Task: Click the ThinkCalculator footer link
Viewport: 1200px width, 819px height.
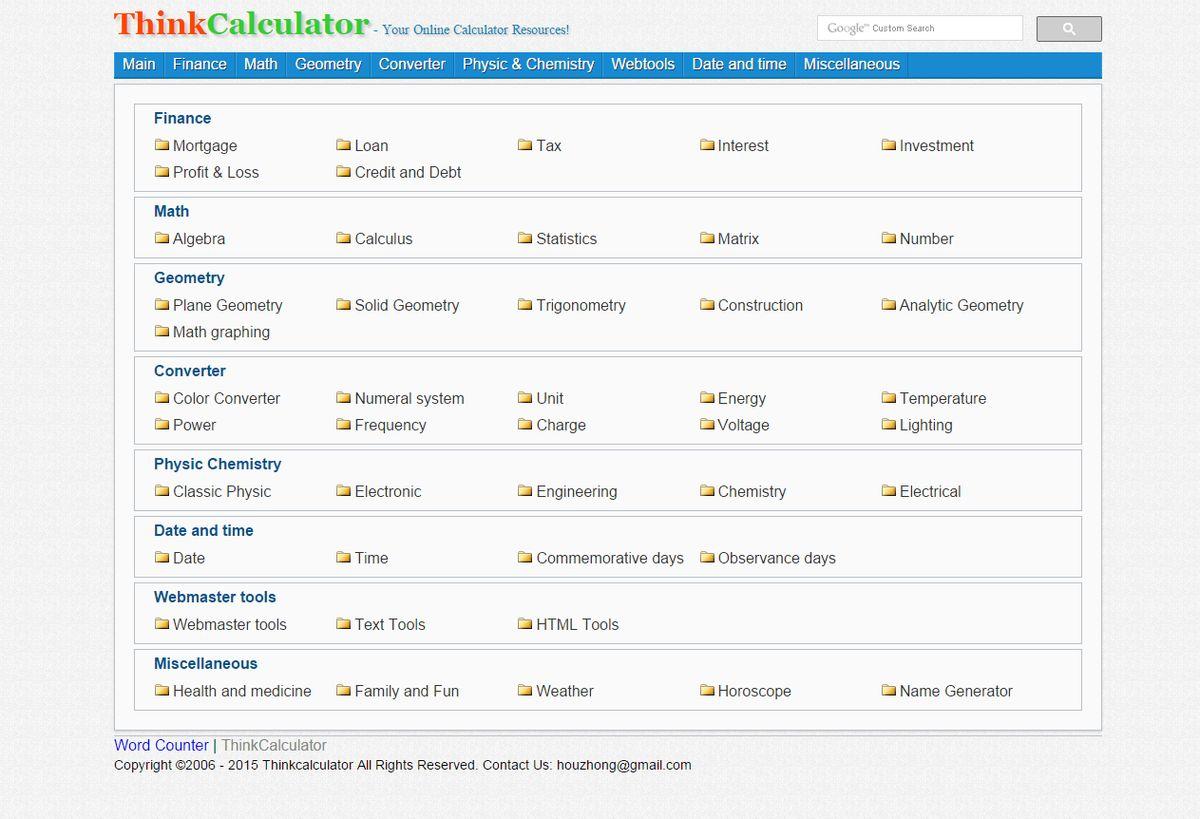Action: 274,745
